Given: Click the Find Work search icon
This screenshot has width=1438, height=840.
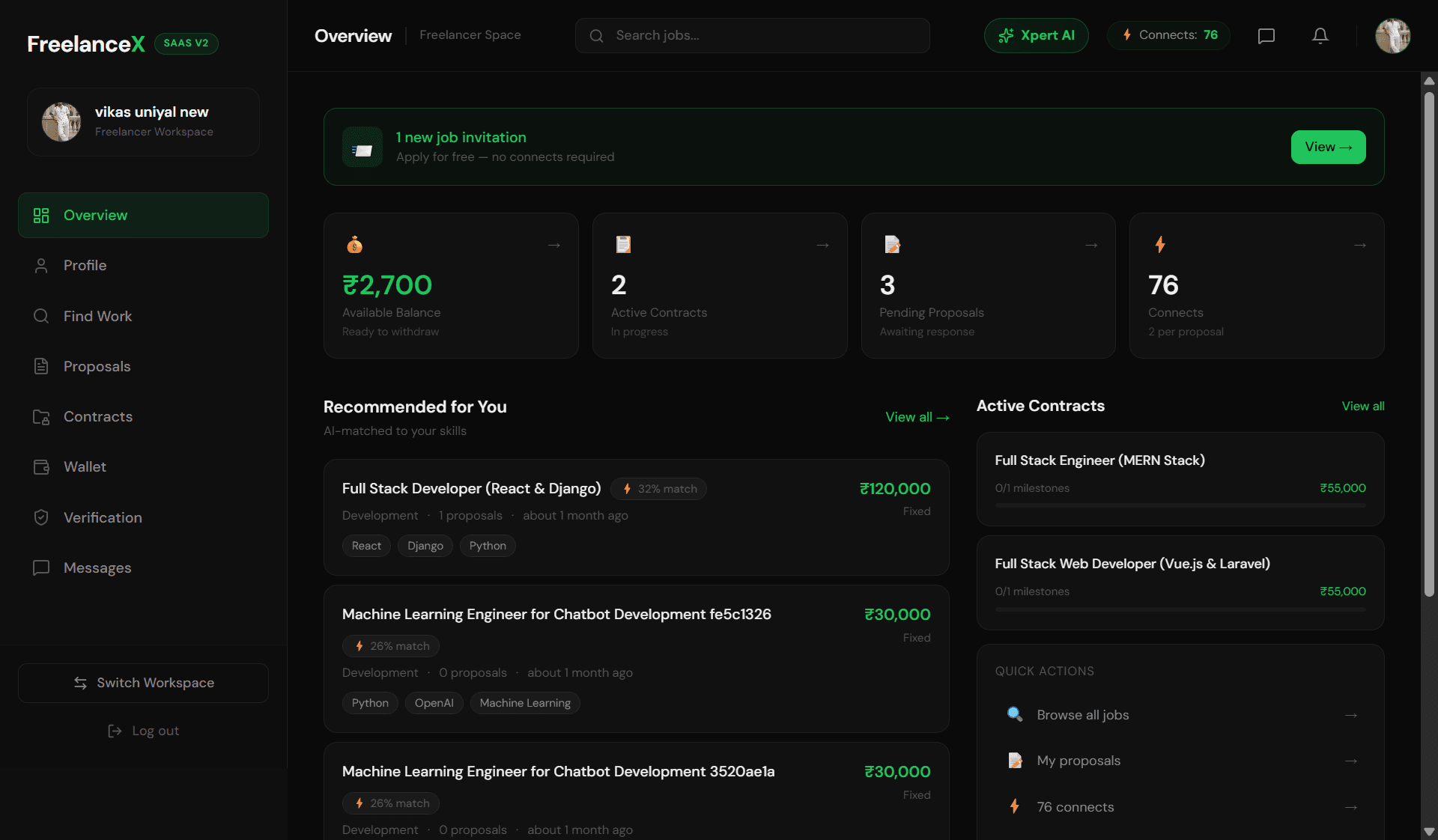Looking at the screenshot, I should coord(41,316).
